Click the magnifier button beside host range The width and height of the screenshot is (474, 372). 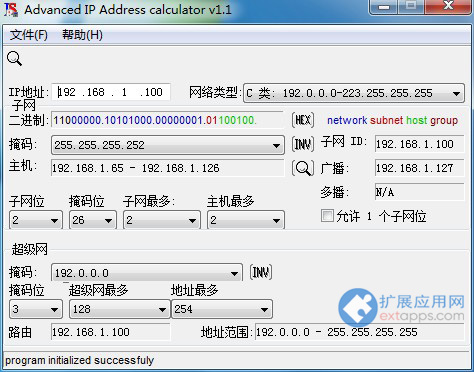pyautogui.click(x=303, y=168)
